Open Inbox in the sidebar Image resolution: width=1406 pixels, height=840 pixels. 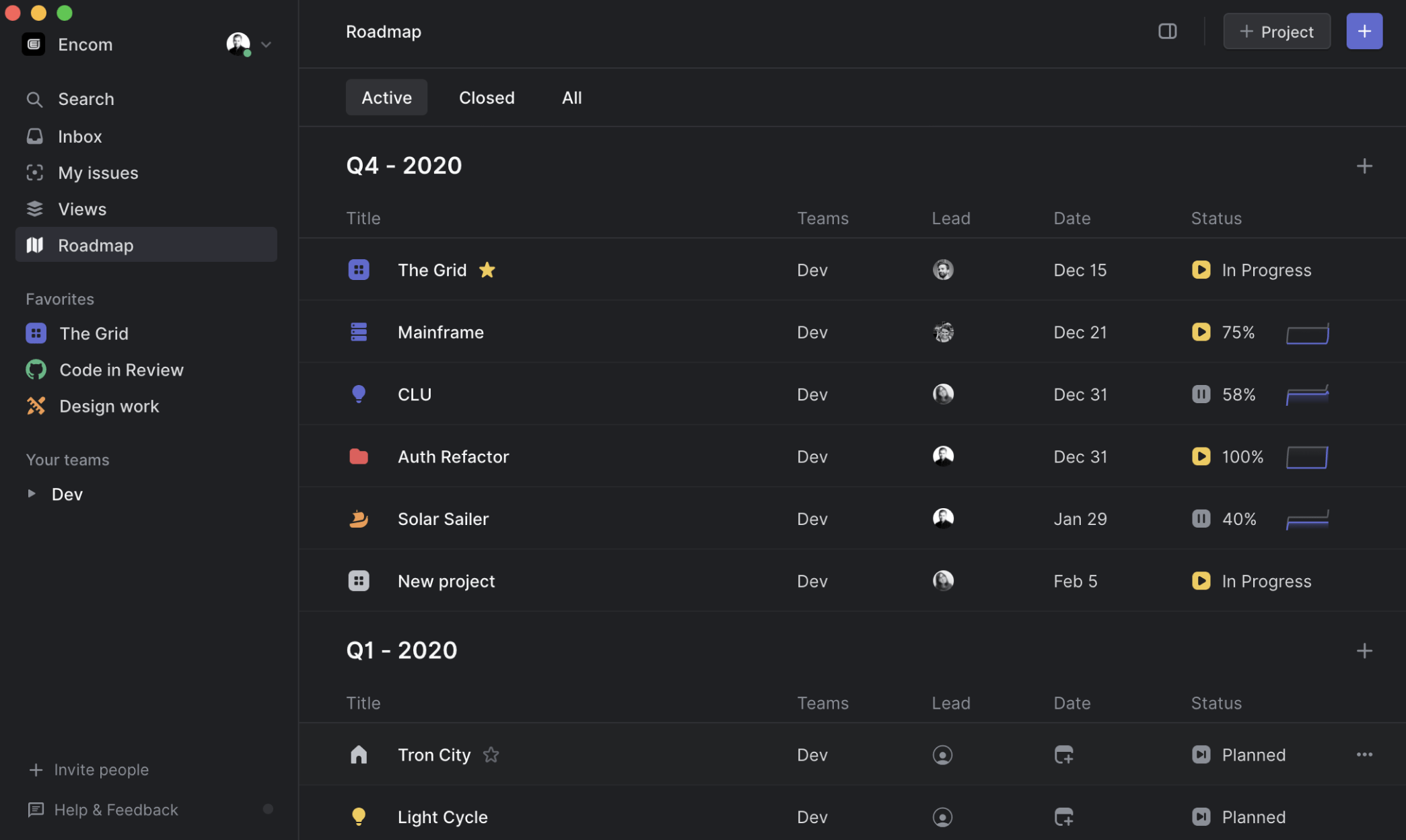145,136
